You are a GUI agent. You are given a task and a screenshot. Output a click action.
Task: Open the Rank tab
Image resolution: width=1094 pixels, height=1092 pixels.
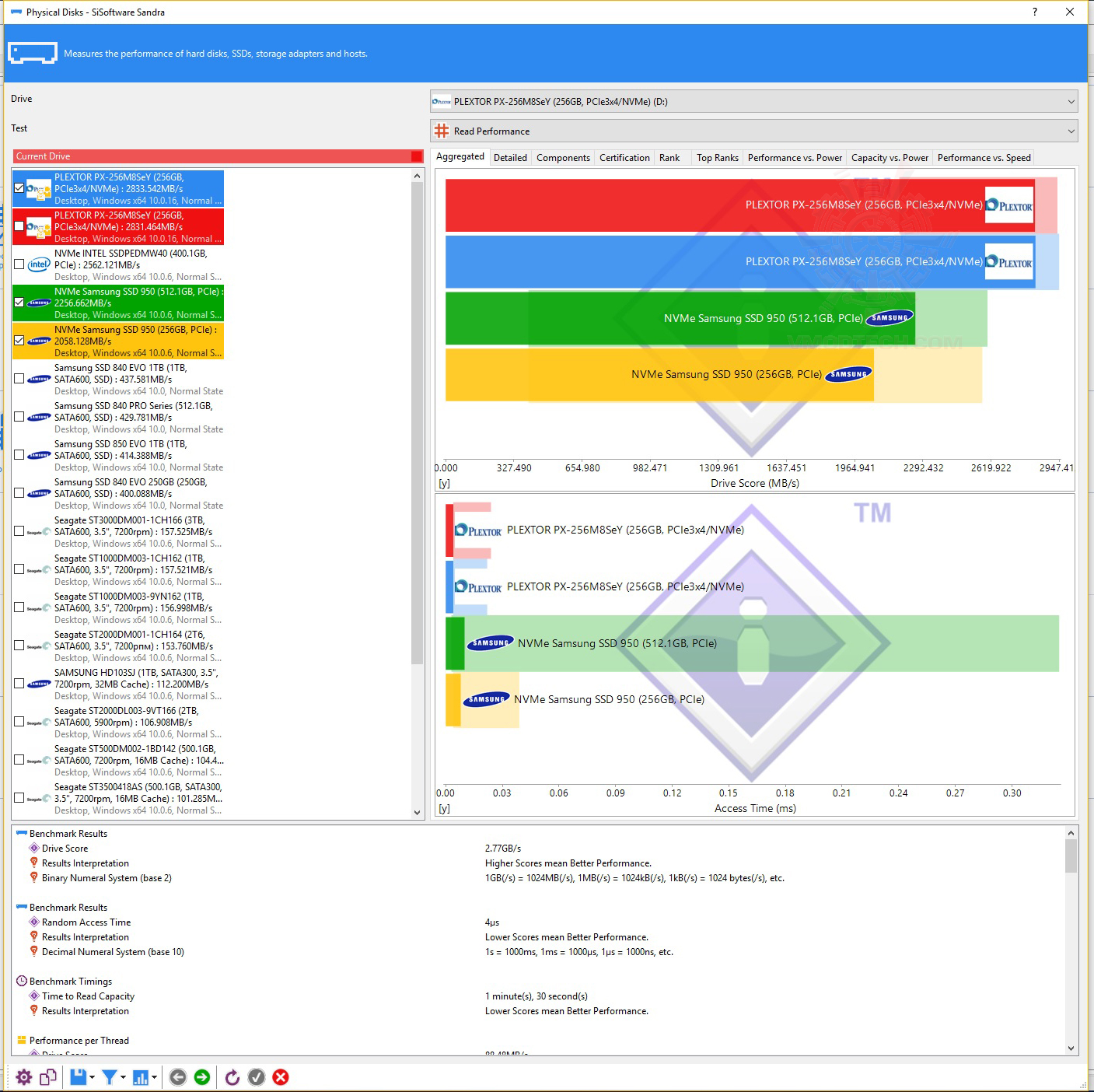tap(669, 157)
